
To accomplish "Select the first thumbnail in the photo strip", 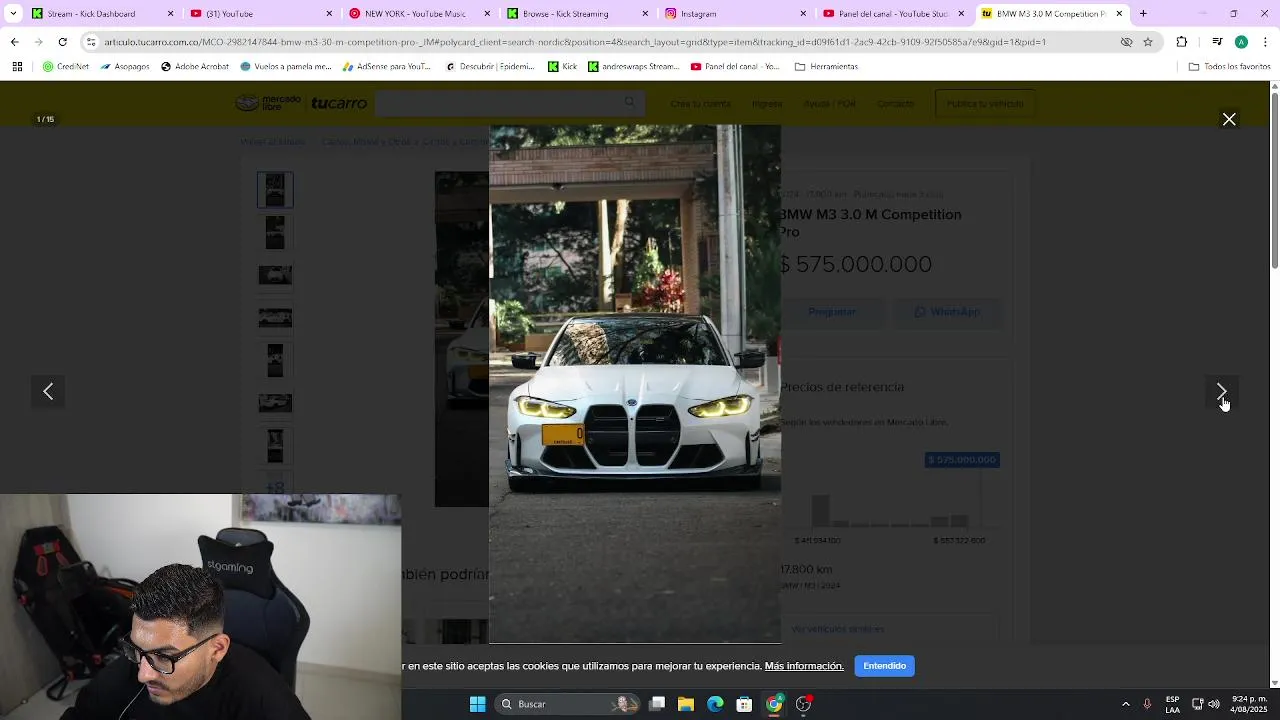I will click(x=275, y=190).
